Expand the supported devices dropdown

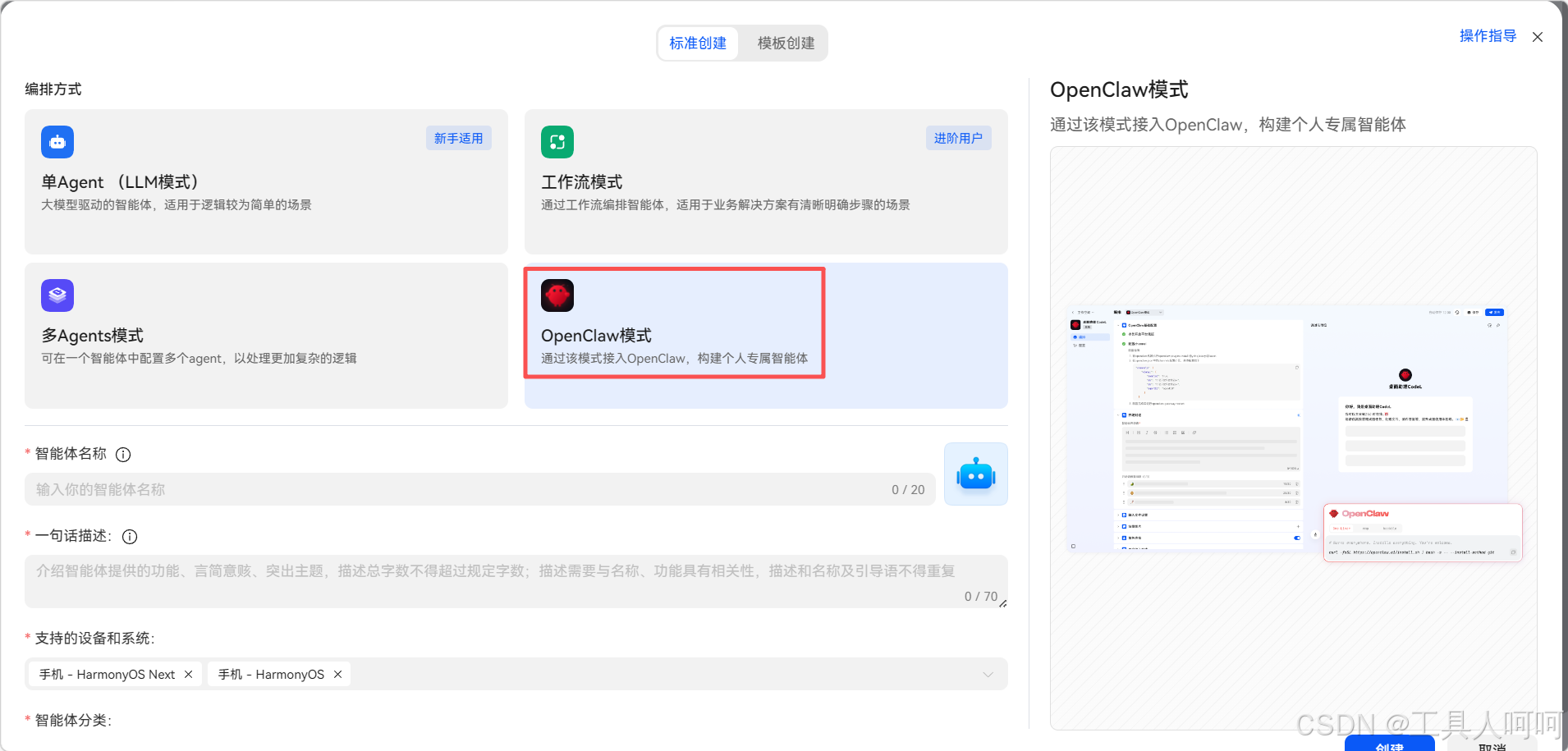pyautogui.click(x=987, y=674)
